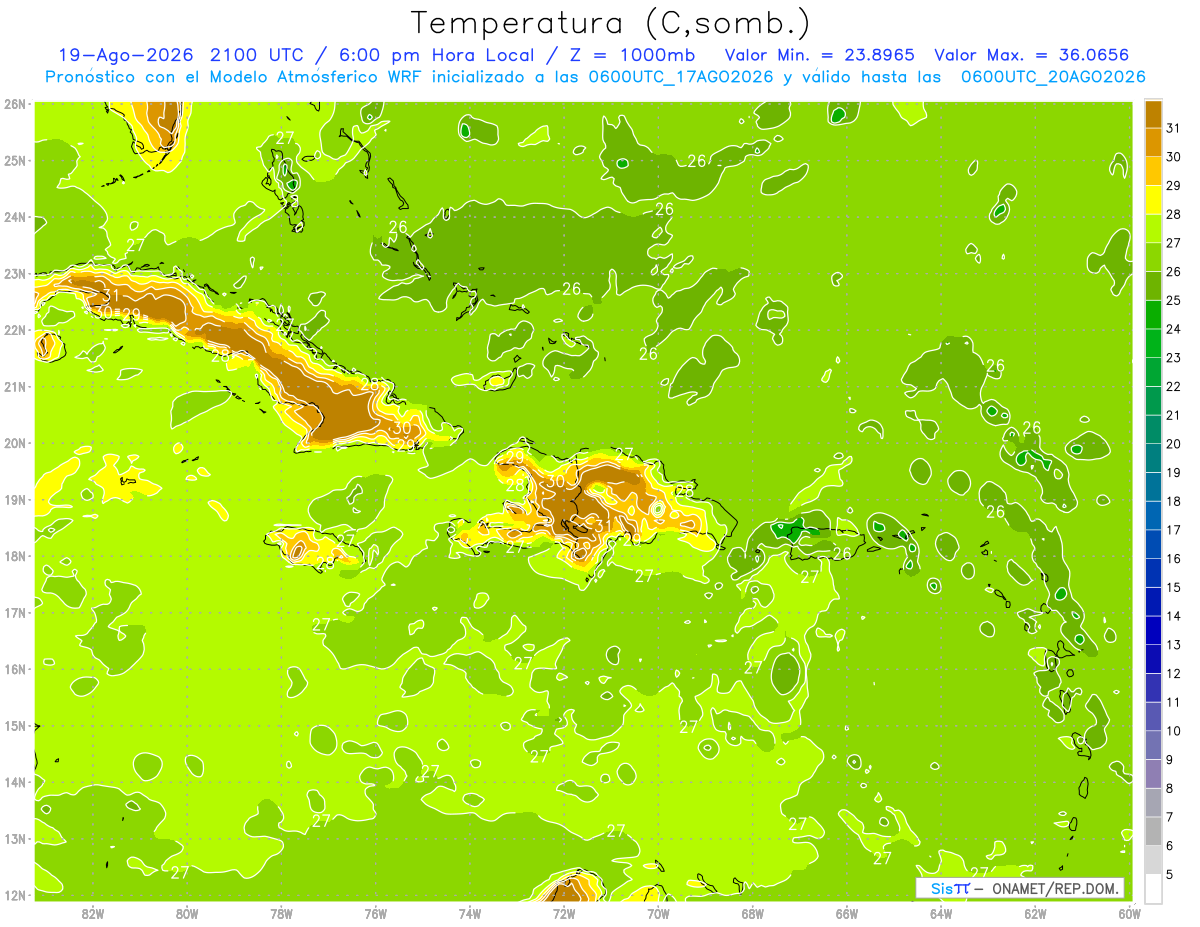Click latitude axis label '26N'
Image resolution: width=1200 pixels, height=927 pixels.
point(15,104)
